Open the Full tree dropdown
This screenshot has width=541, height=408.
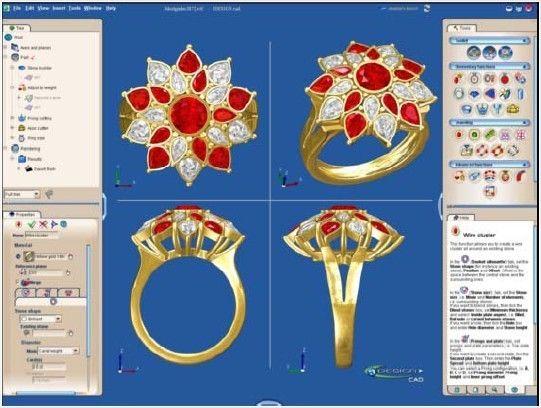point(22,195)
